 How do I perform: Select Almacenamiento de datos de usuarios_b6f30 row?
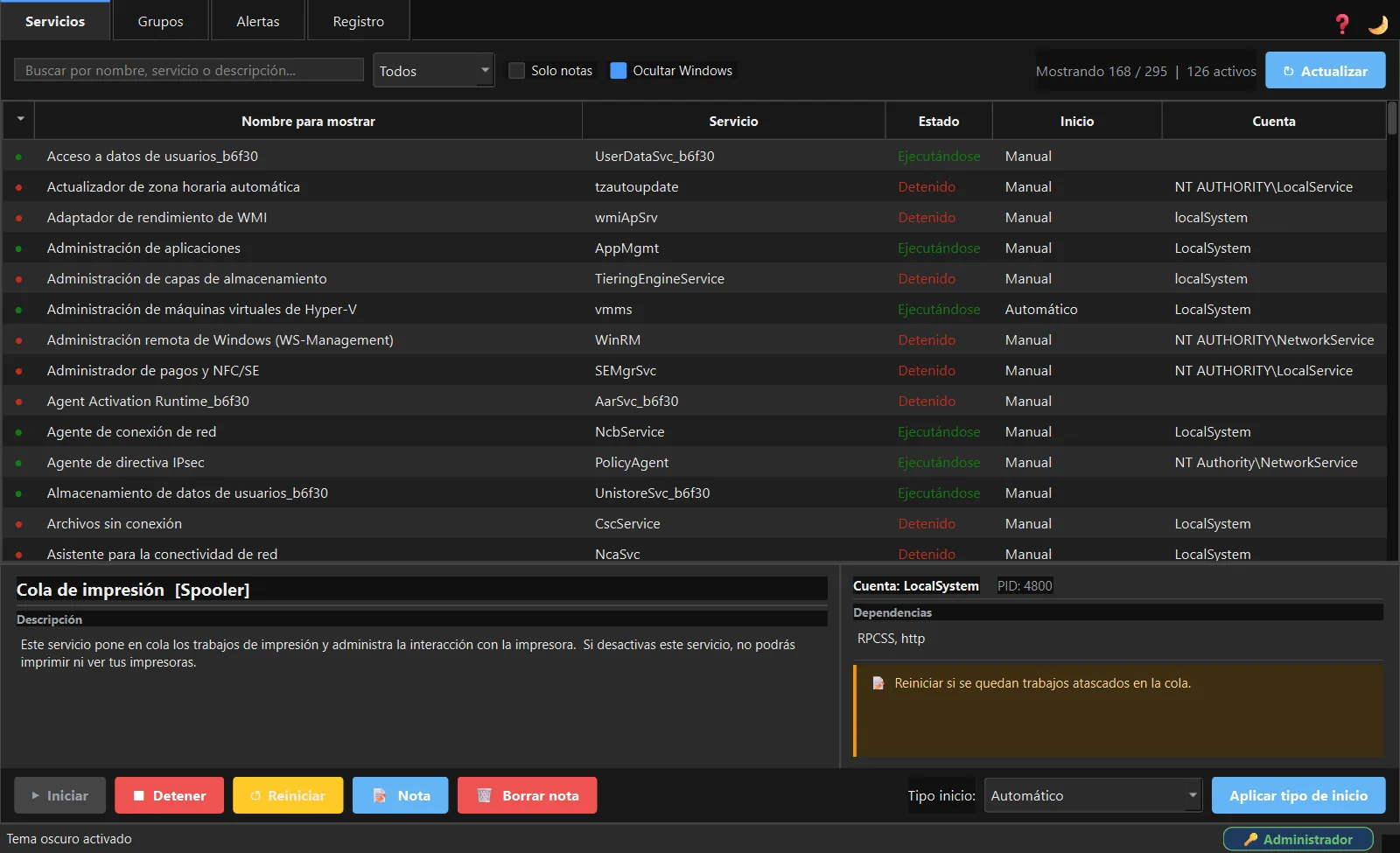click(x=695, y=493)
